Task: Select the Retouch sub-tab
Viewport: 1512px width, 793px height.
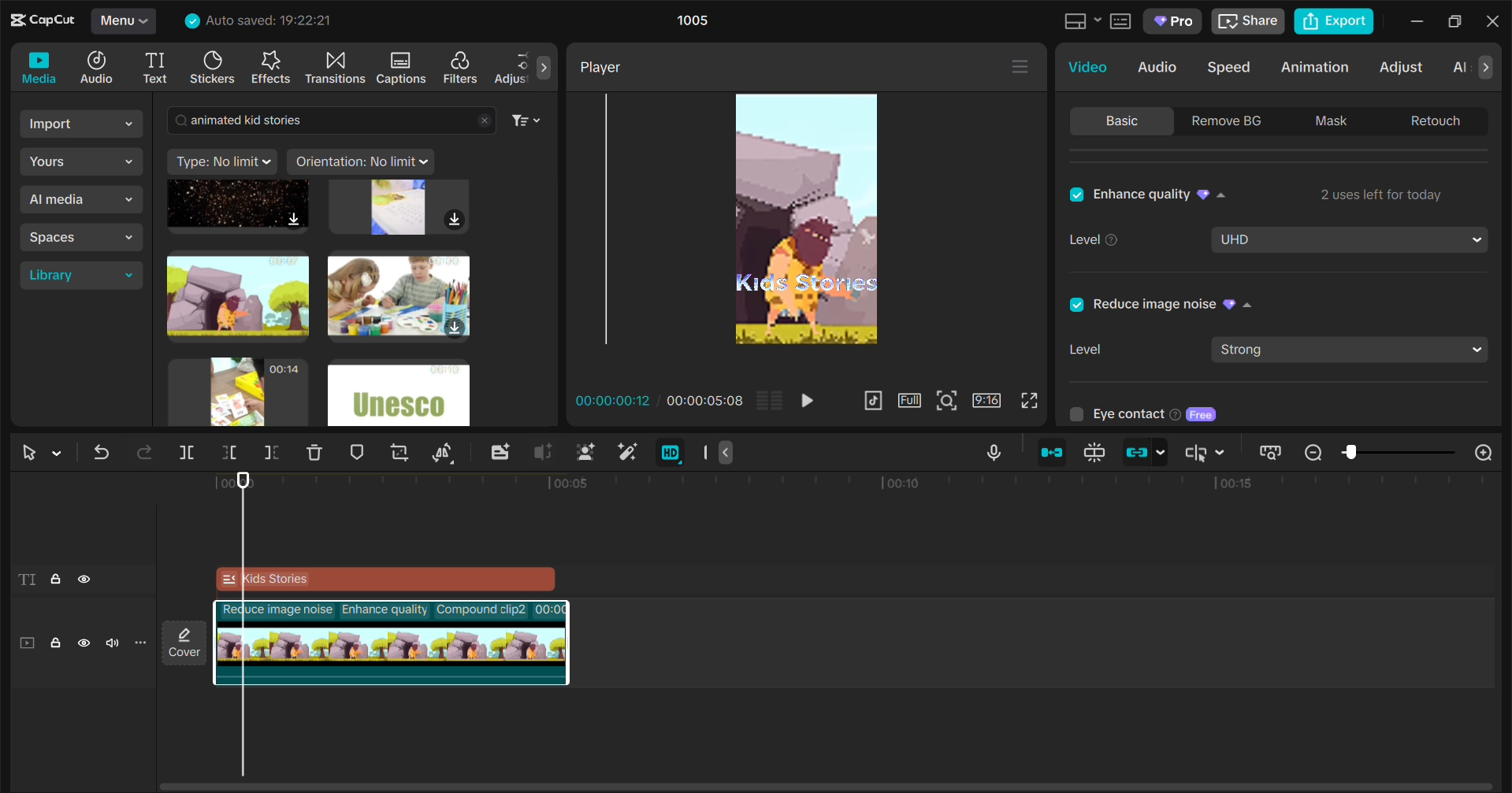Action: click(x=1435, y=120)
